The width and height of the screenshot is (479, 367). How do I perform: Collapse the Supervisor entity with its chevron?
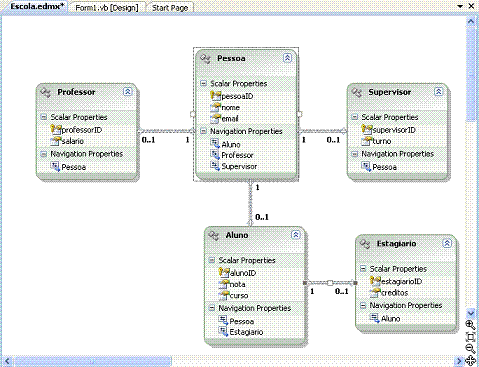(x=439, y=92)
